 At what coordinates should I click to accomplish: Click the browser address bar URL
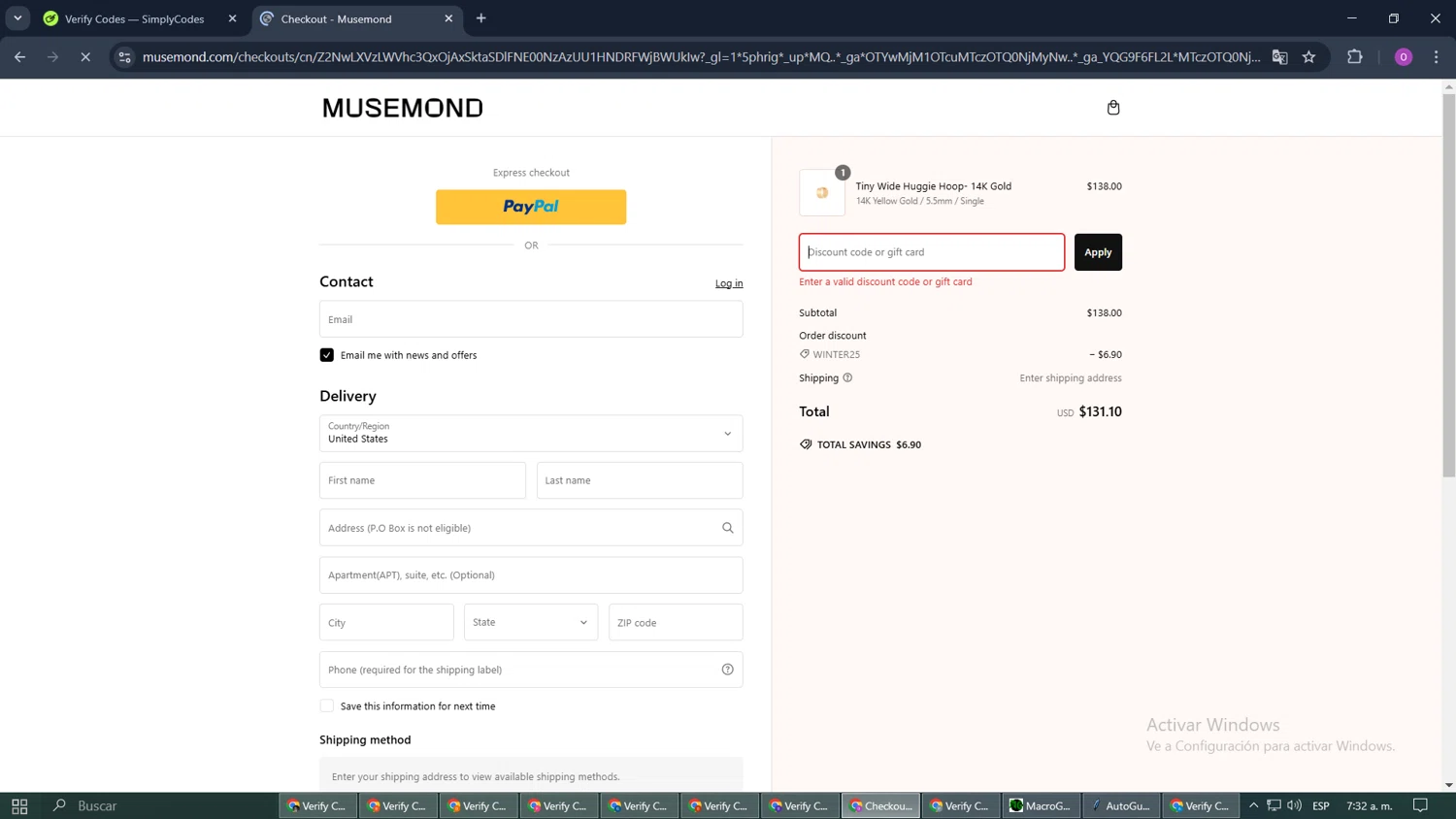tap(701, 57)
